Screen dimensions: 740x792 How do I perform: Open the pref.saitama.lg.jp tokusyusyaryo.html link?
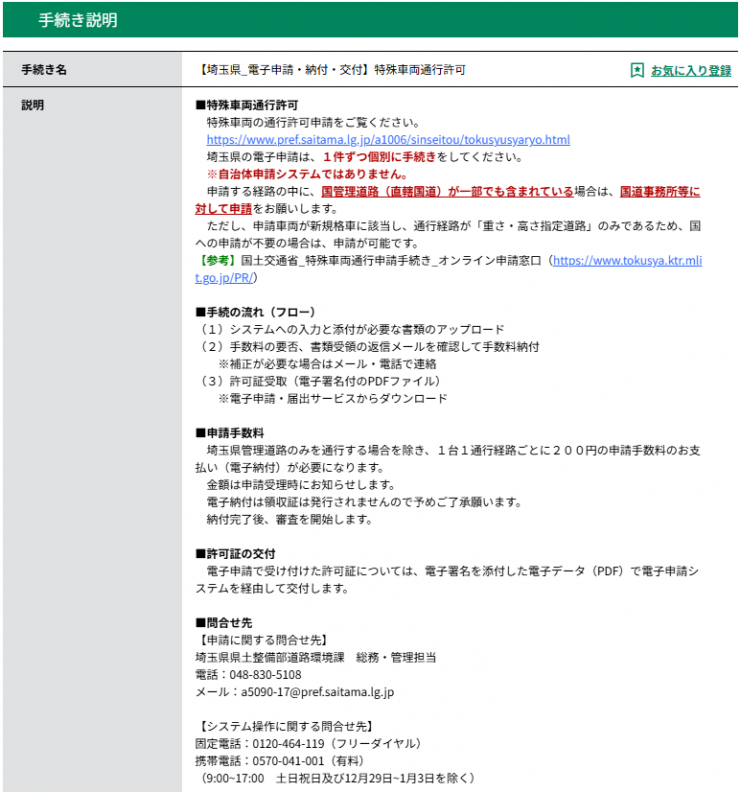[388, 139]
